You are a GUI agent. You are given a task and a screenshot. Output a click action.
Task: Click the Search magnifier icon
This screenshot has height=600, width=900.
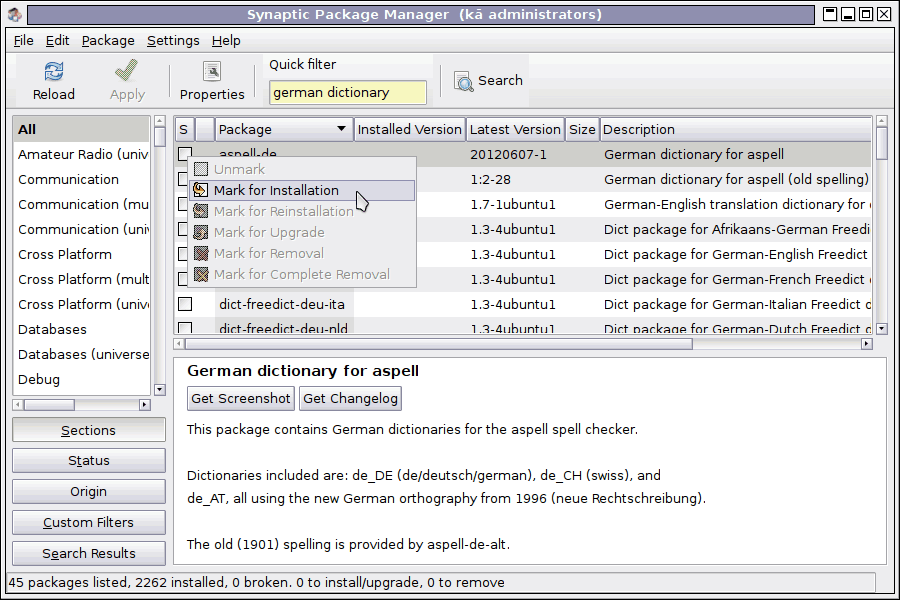tap(463, 82)
